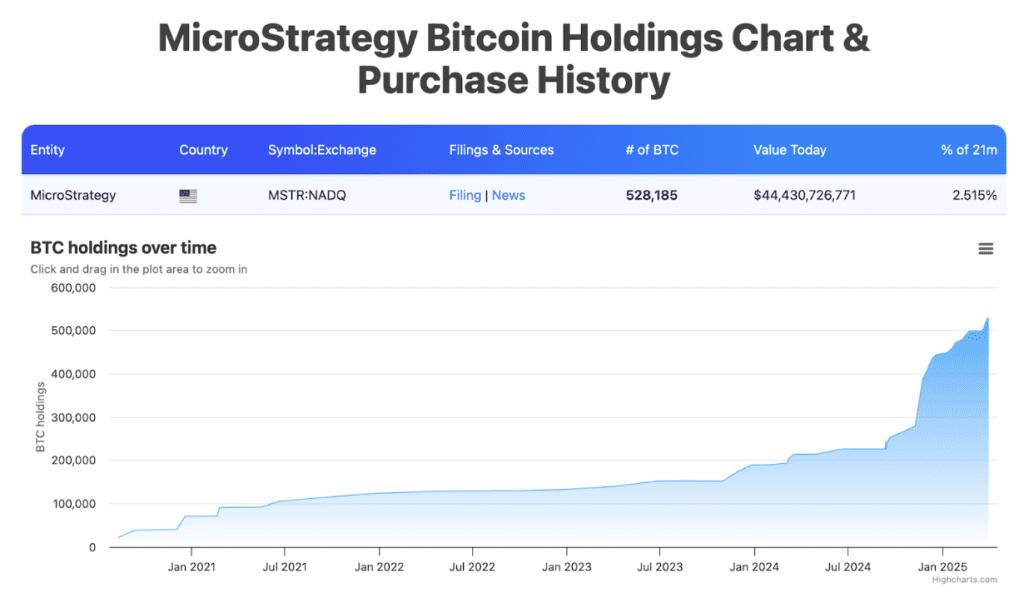The width and height of the screenshot is (1024, 608).
Task: Click the MSTR:NADQ ticker cell
Action: click(x=307, y=195)
